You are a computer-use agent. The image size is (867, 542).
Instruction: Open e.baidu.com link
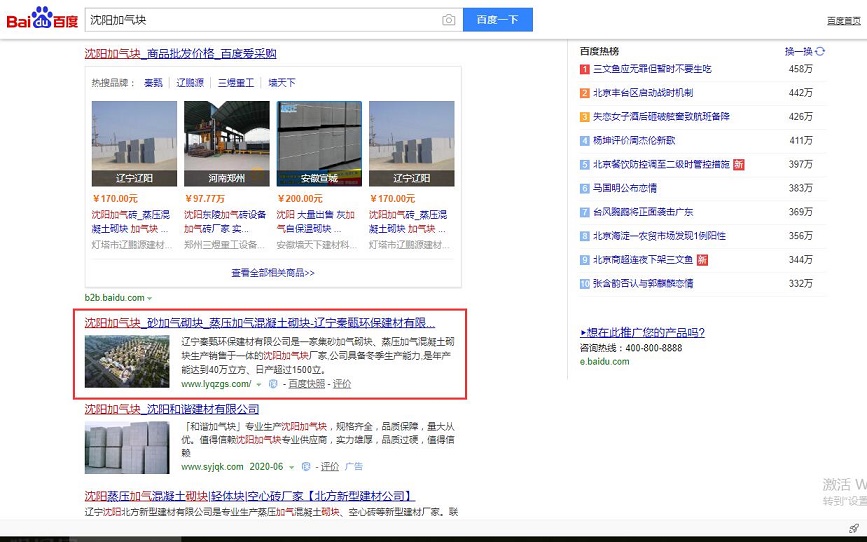pyautogui.click(x=604, y=362)
